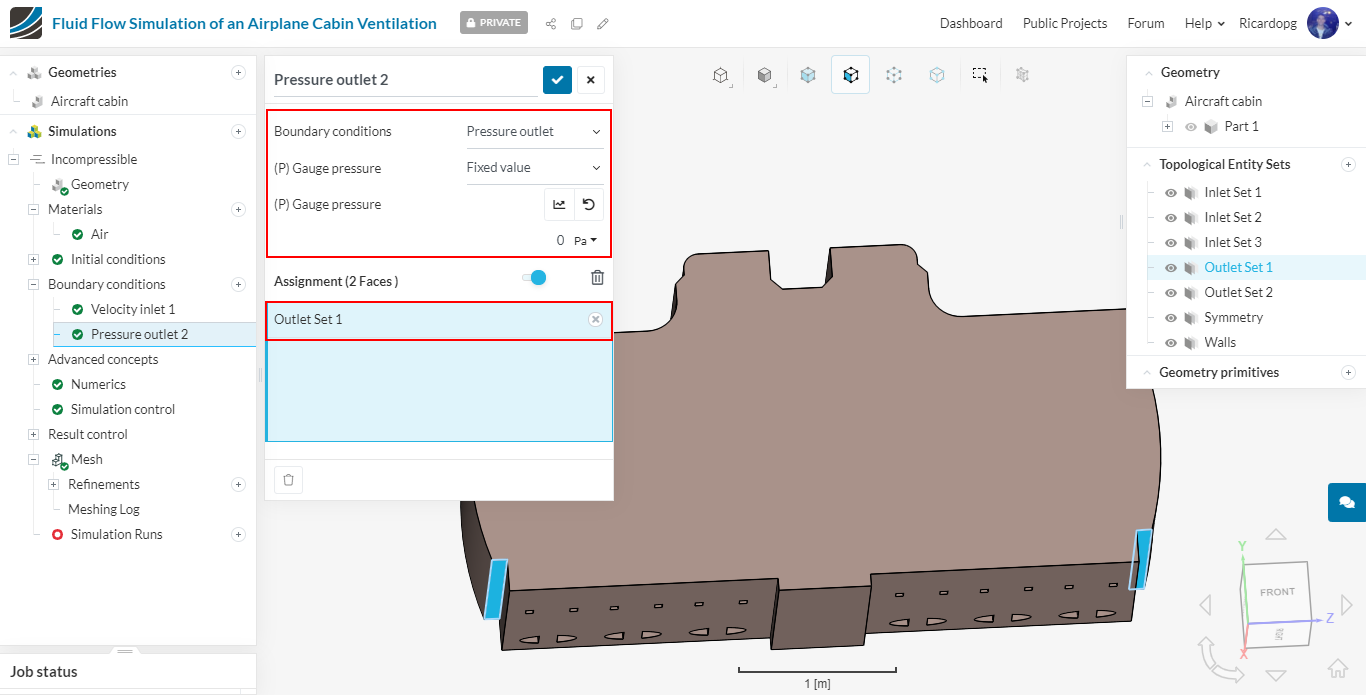Screen dimensions: 1366x695
Task: Expand the Result control tree node
Action: [x=34, y=435]
